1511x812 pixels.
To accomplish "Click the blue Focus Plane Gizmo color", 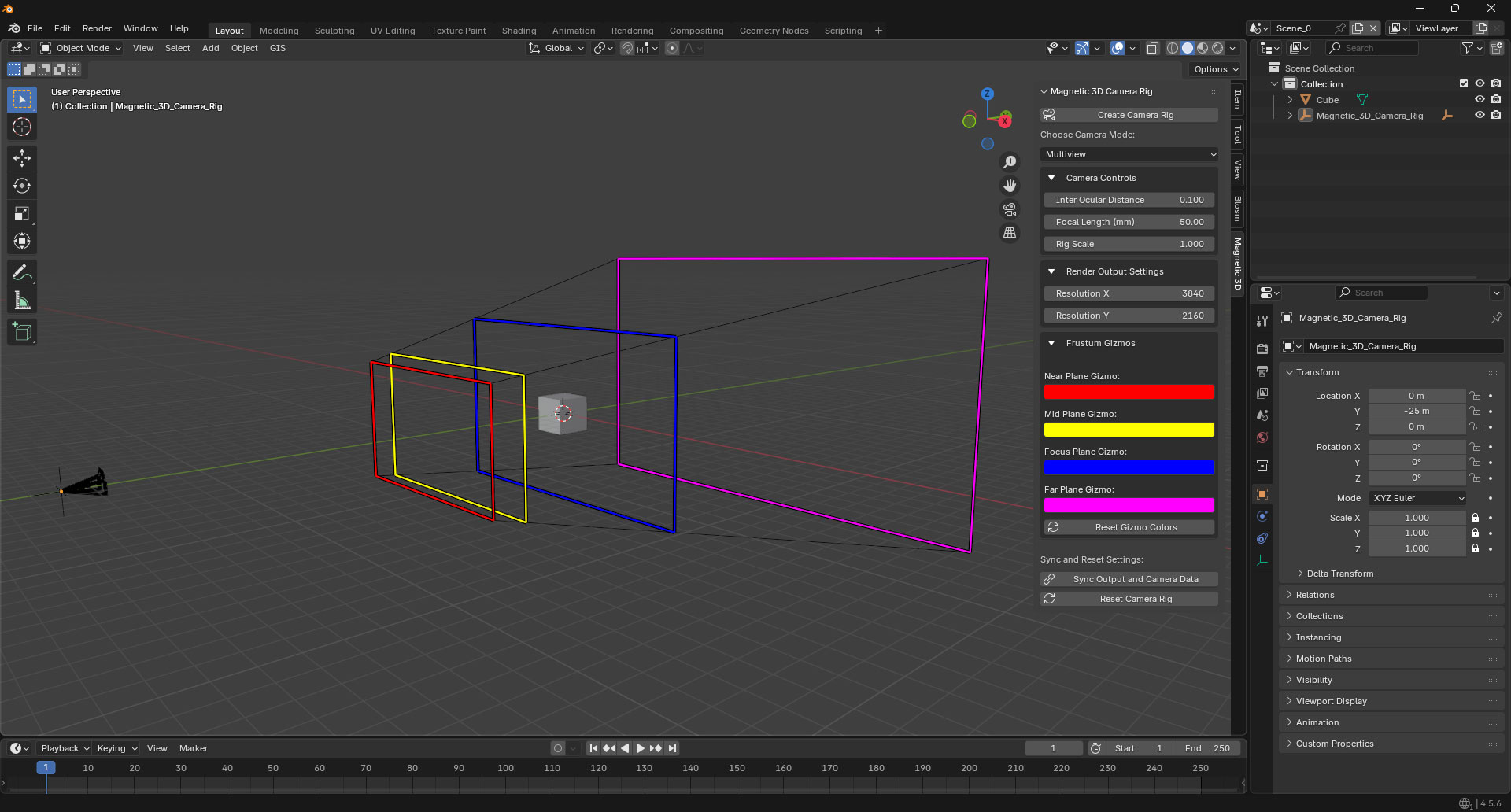I will pyautogui.click(x=1129, y=467).
